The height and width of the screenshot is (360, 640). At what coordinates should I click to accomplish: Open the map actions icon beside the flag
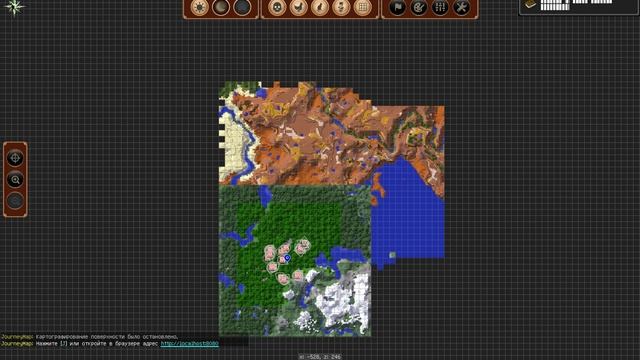pyautogui.click(x=419, y=7)
